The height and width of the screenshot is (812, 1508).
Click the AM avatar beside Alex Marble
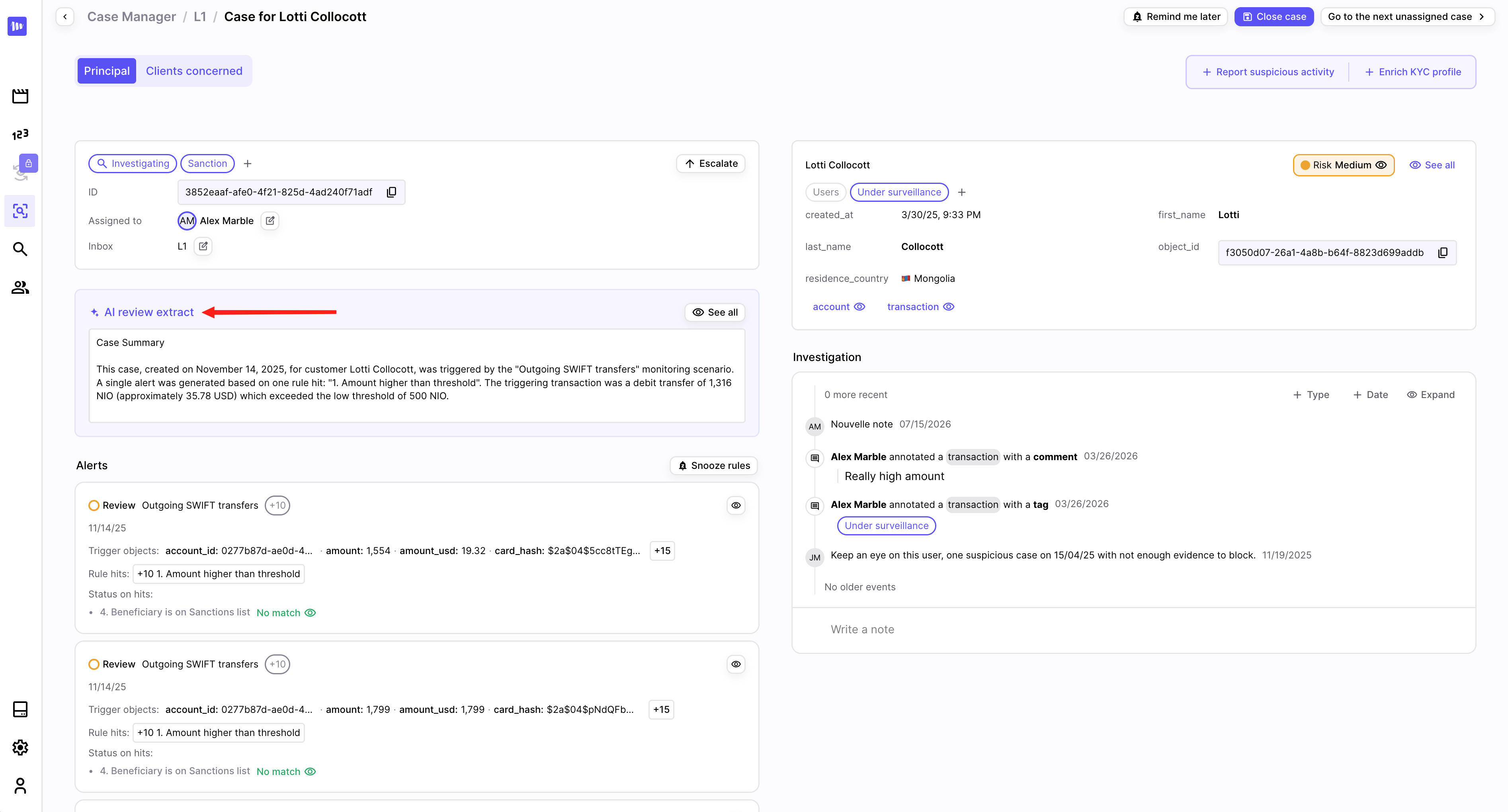tap(187, 221)
